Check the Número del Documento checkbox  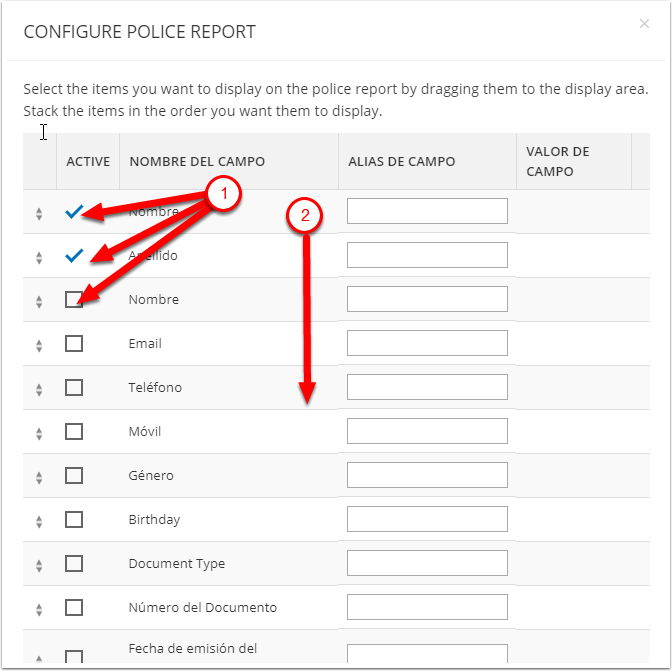74,608
